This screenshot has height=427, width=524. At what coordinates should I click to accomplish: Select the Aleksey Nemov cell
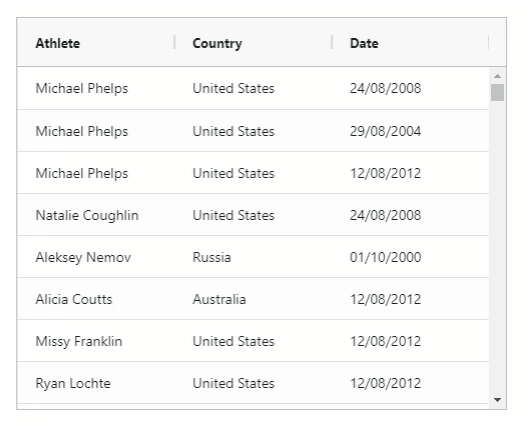[x=96, y=257]
